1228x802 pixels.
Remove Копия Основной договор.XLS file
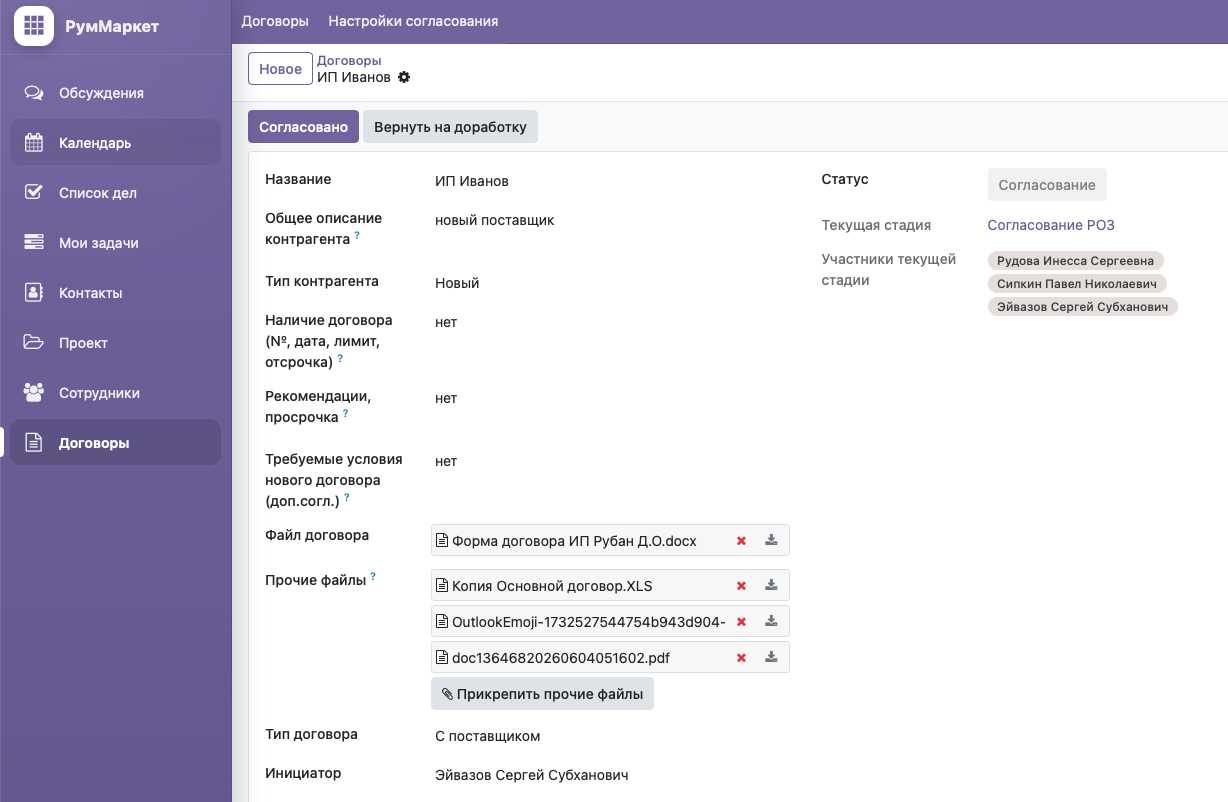coord(741,586)
